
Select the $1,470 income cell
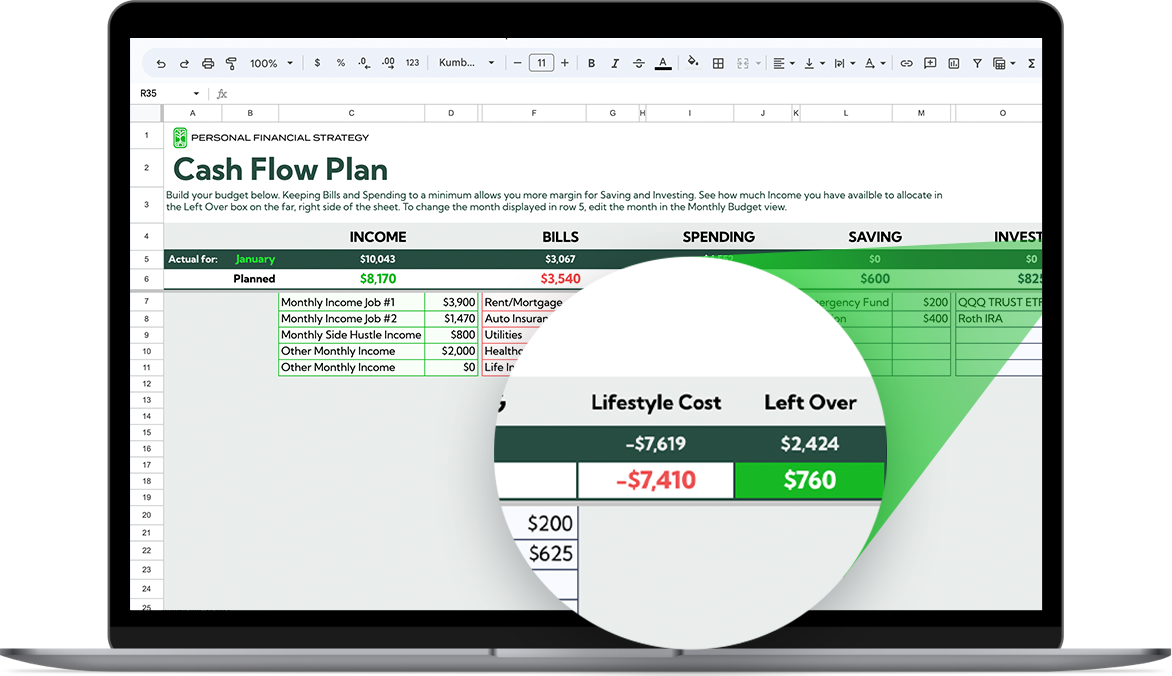click(451, 319)
